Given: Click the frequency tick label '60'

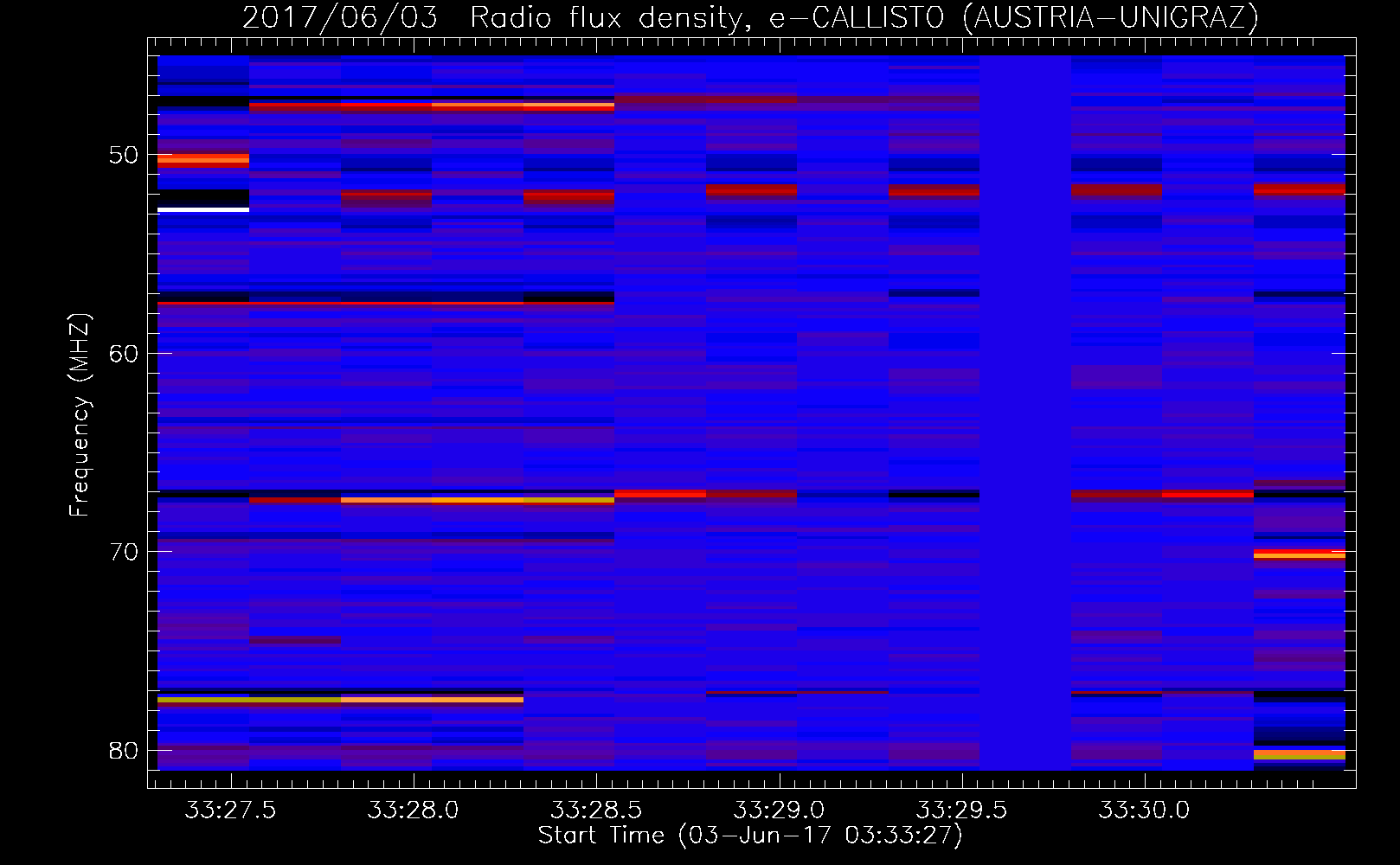Looking at the screenshot, I should pyautogui.click(x=124, y=354).
